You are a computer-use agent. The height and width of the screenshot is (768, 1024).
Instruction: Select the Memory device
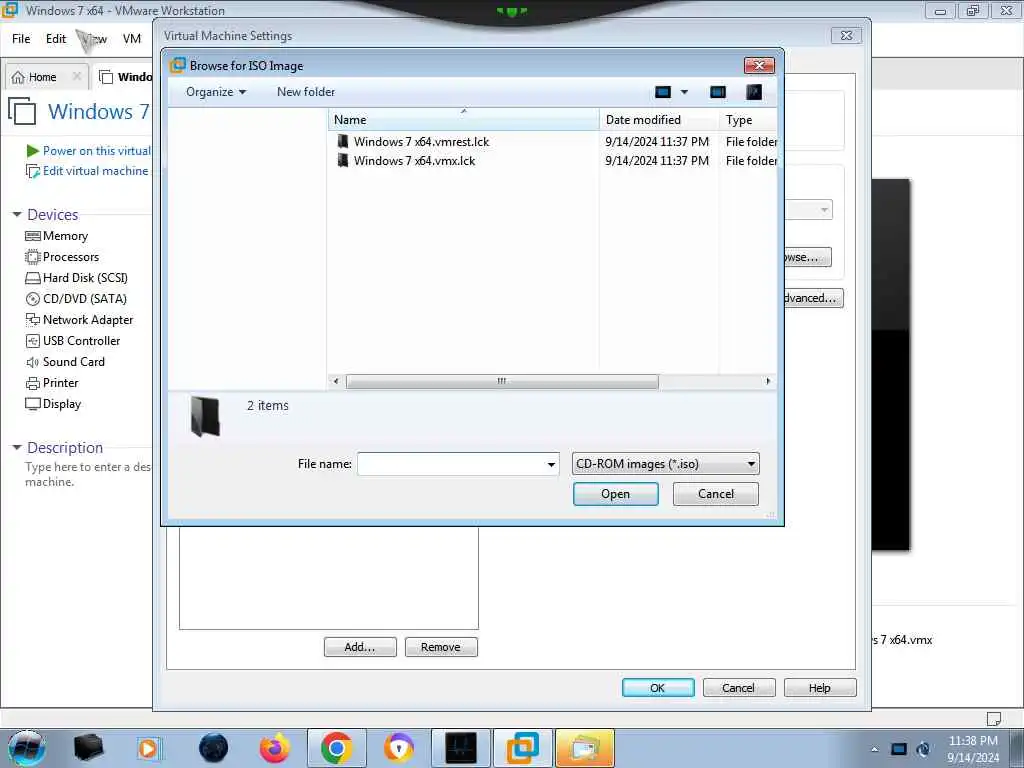click(x=56, y=236)
